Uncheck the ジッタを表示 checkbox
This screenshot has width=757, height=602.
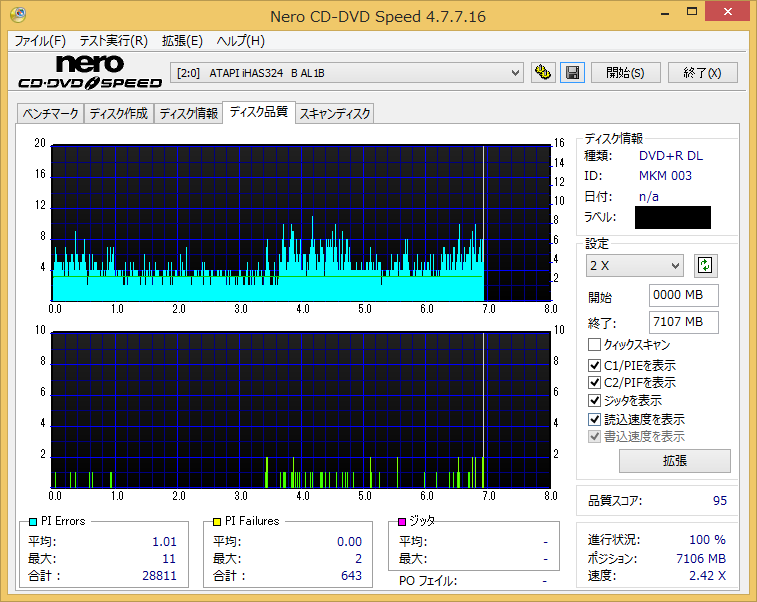pyautogui.click(x=594, y=401)
